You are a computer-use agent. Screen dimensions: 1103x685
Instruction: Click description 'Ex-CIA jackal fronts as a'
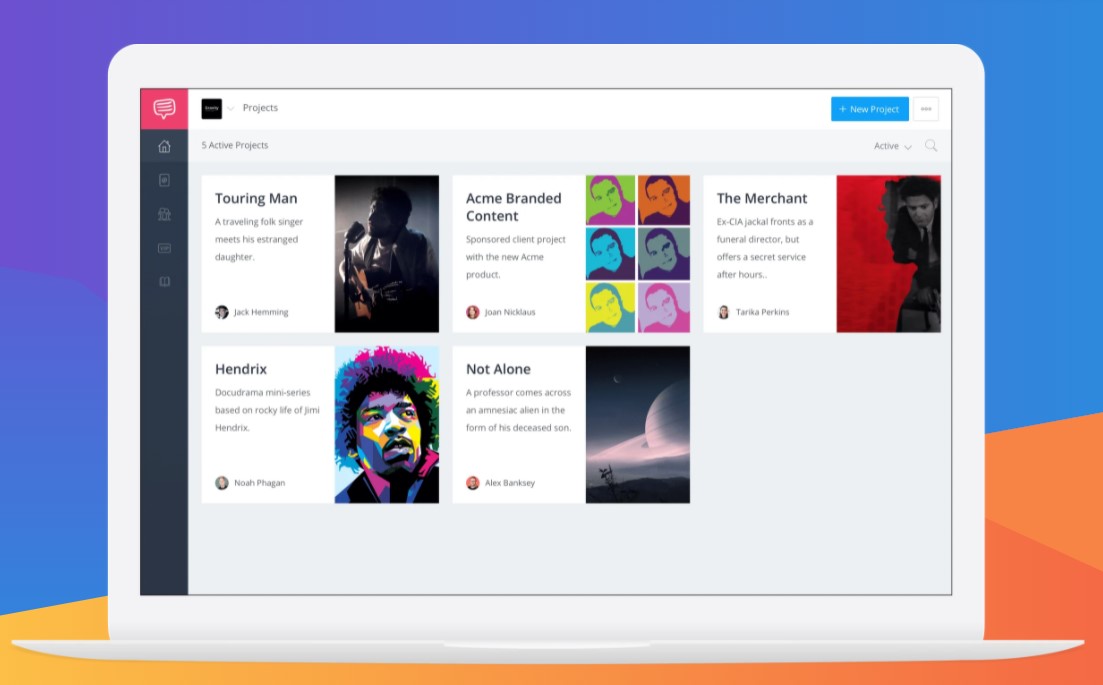pyautogui.click(x=765, y=222)
